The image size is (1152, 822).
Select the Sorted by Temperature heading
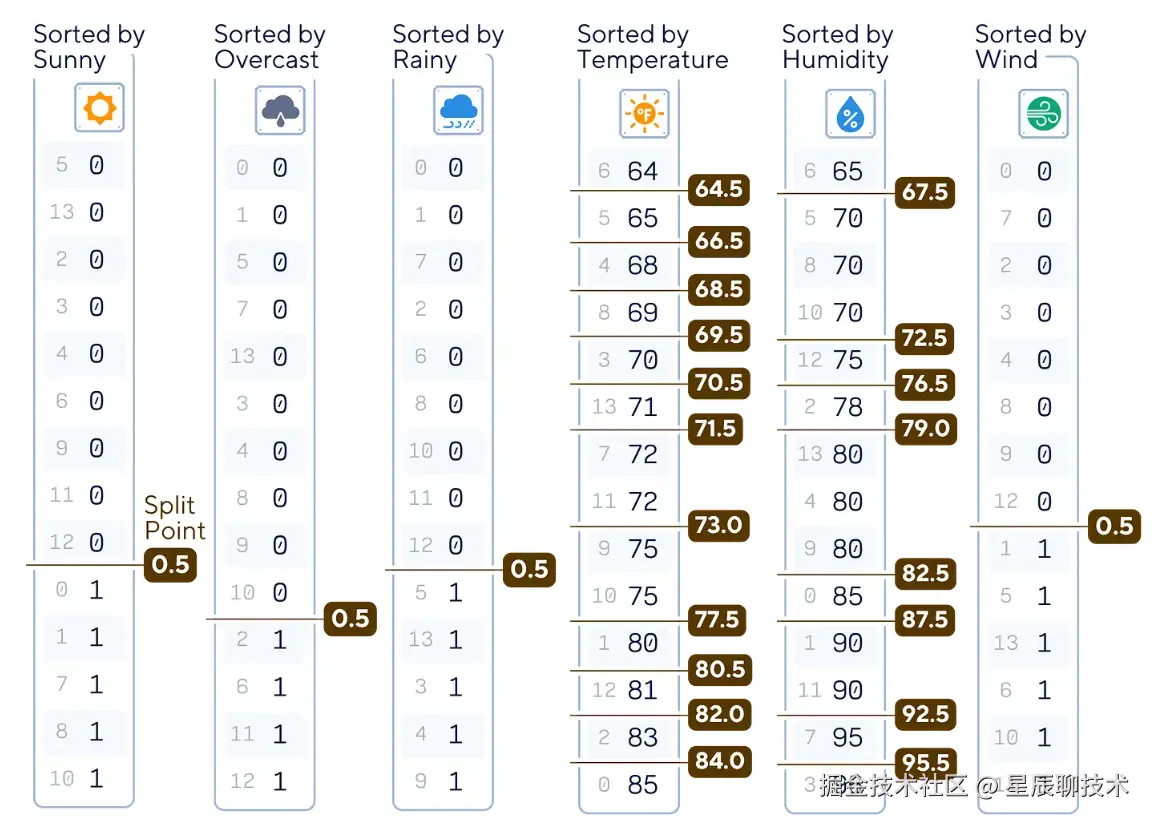[x=652, y=47]
